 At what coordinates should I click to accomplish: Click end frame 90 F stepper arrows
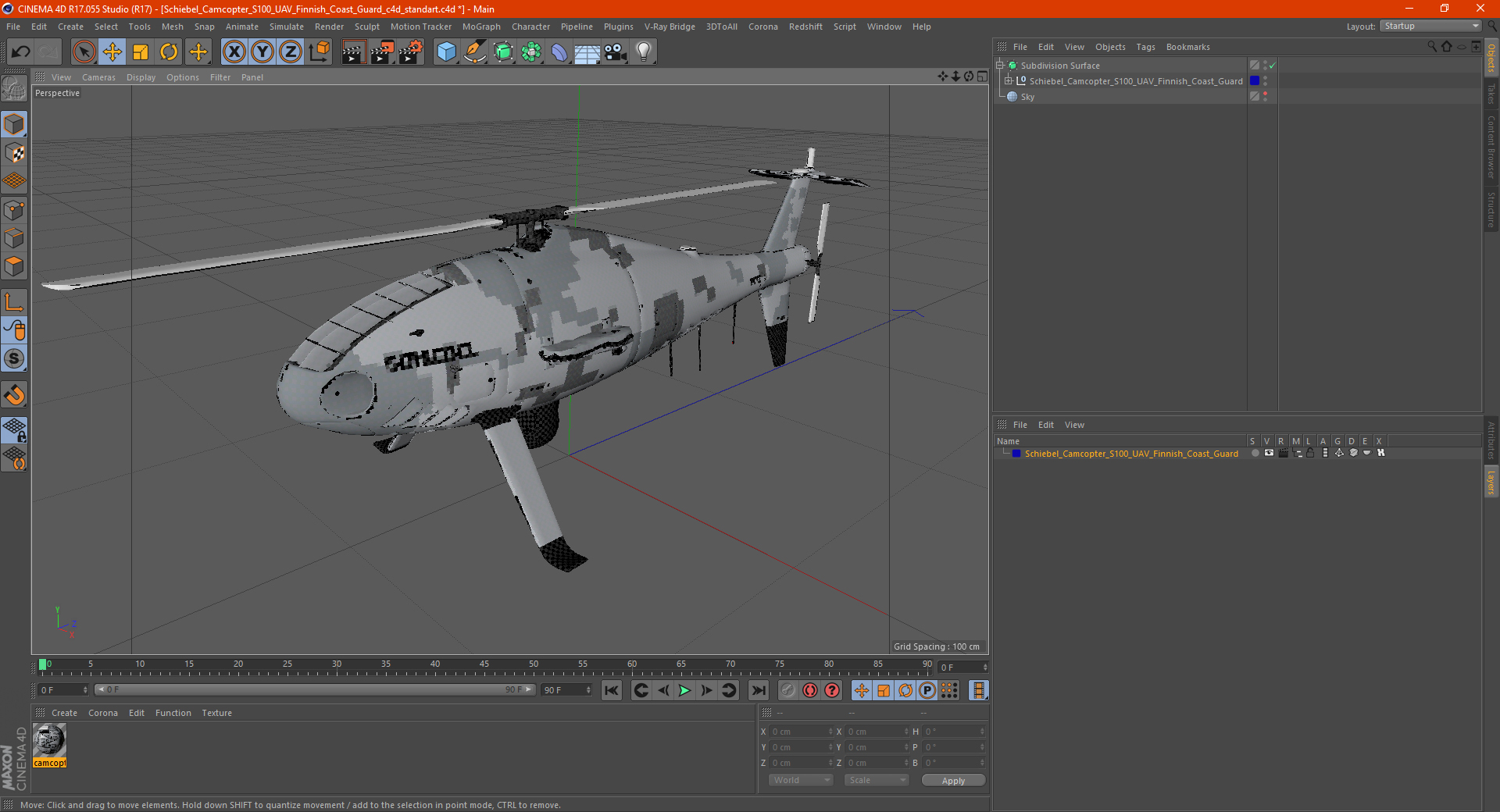tap(588, 690)
